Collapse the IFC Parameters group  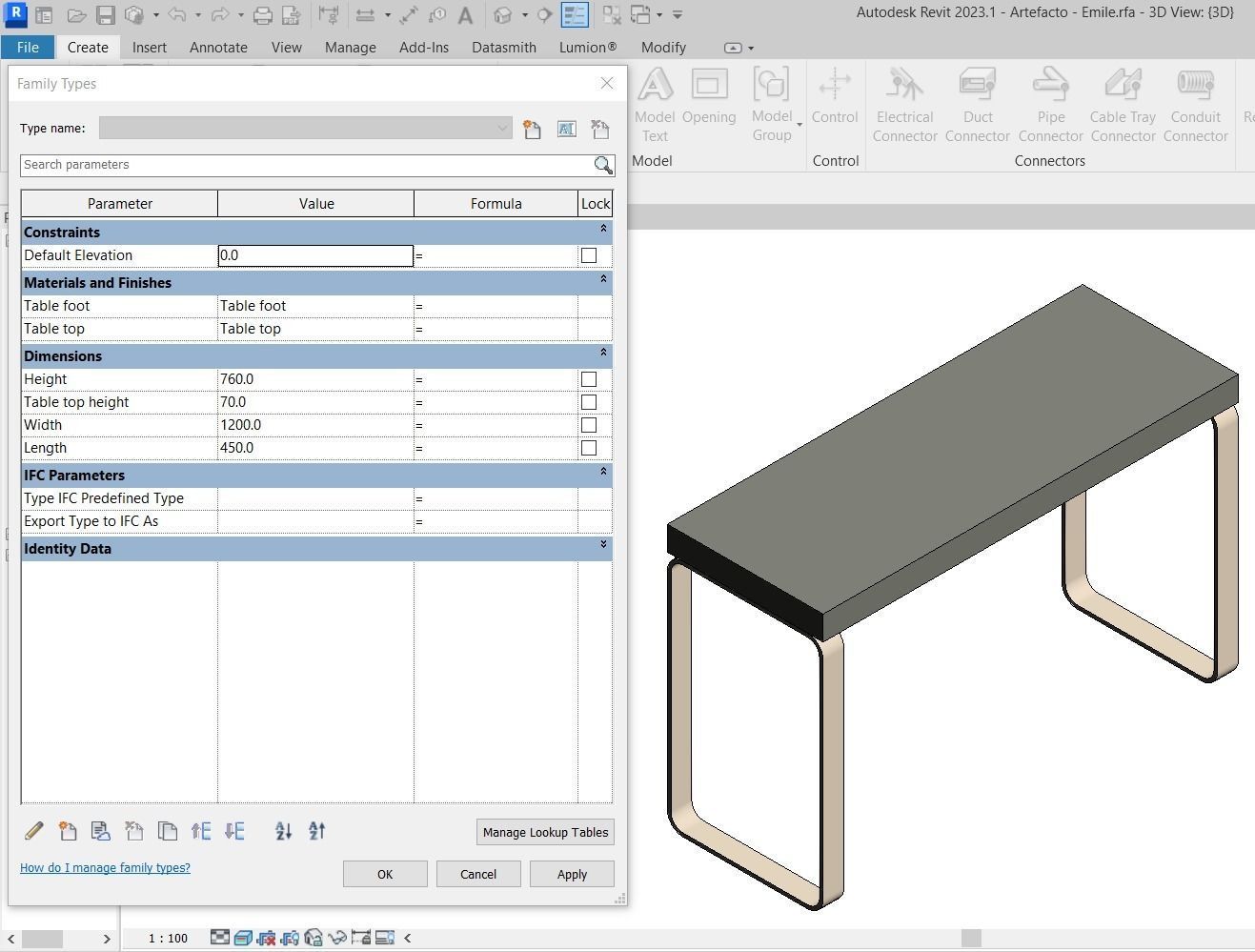pyautogui.click(x=603, y=472)
